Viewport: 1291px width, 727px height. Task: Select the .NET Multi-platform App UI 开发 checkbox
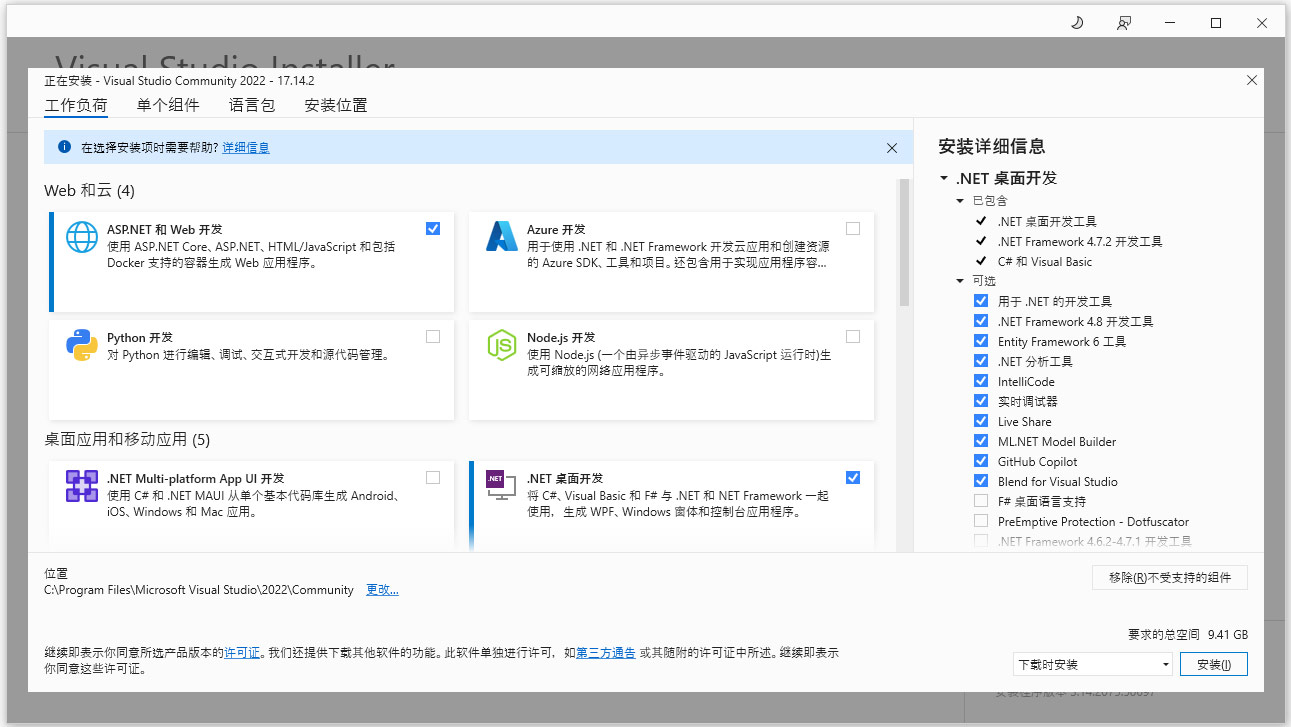pyautogui.click(x=433, y=478)
